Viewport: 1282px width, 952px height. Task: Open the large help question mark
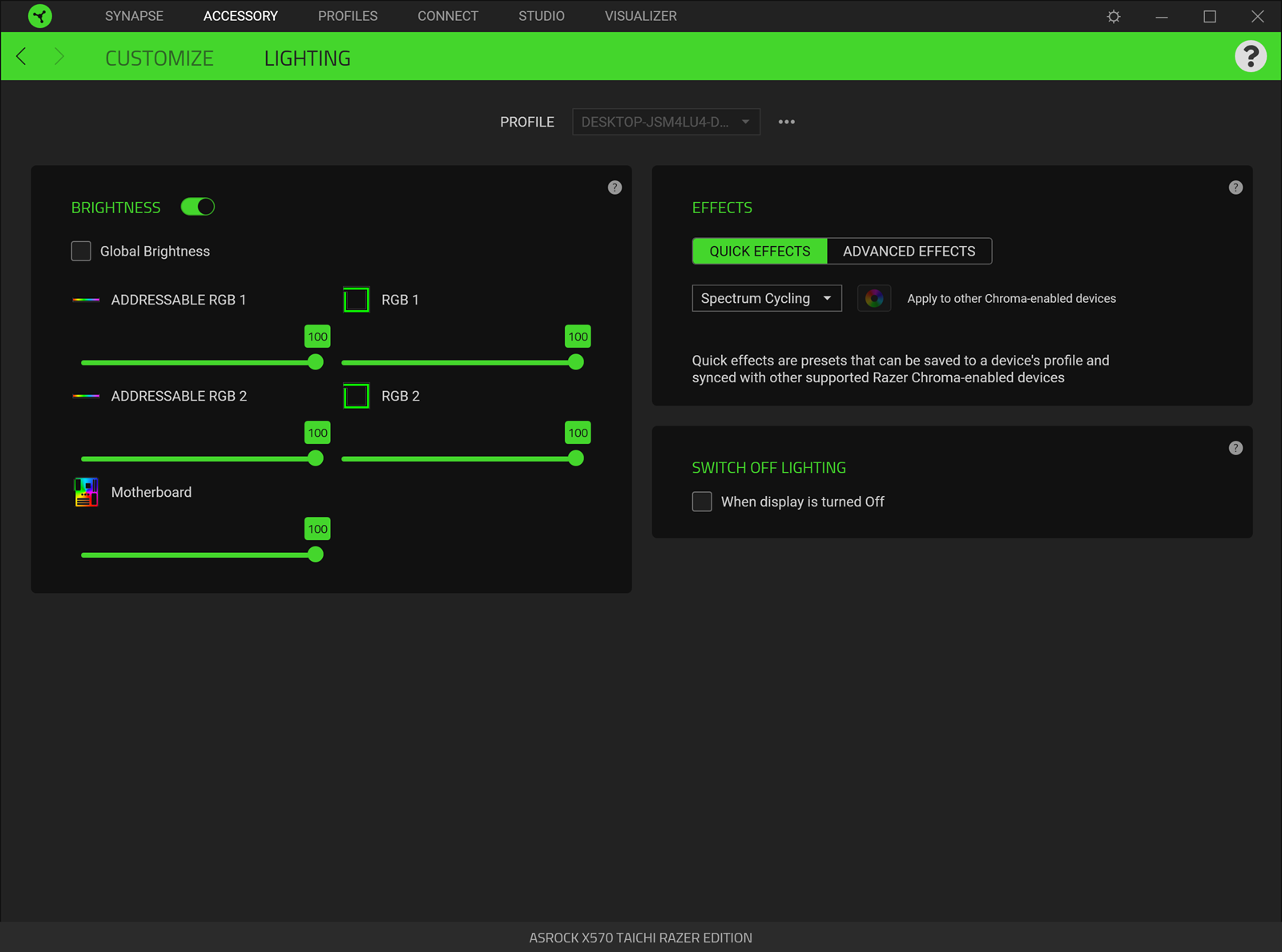tap(1250, 56)
